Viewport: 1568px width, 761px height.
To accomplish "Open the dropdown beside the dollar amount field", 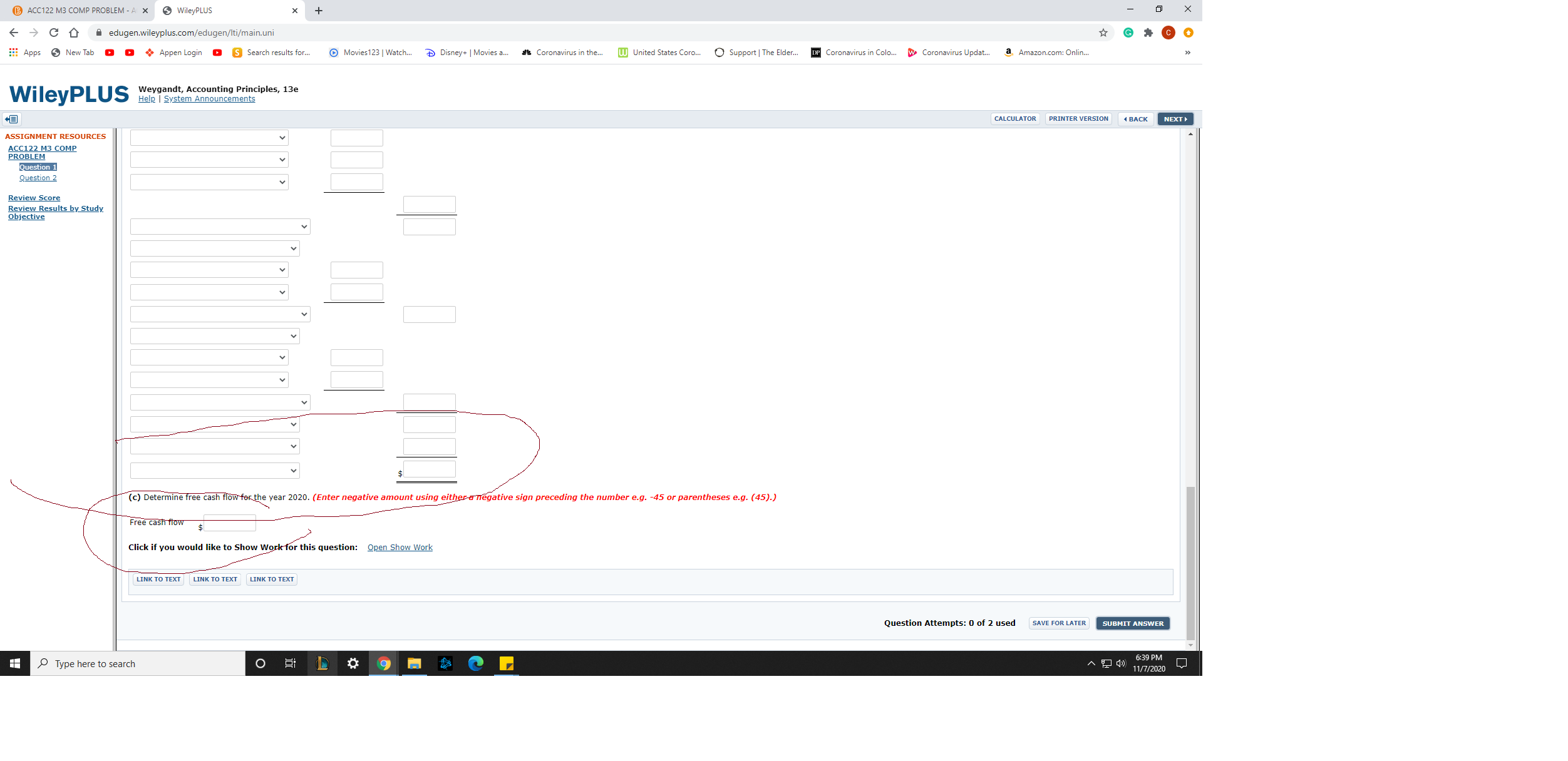I will 215,470.
